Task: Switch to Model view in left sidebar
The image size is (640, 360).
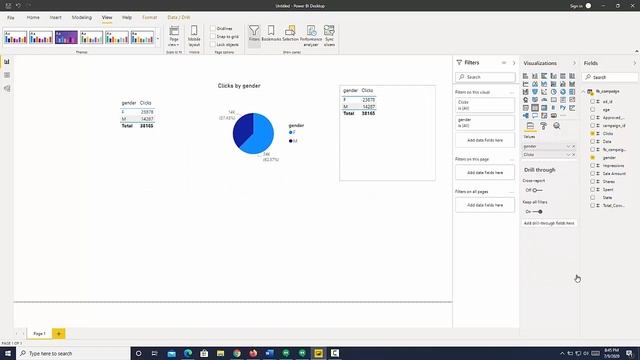Action: click(7, 88)
